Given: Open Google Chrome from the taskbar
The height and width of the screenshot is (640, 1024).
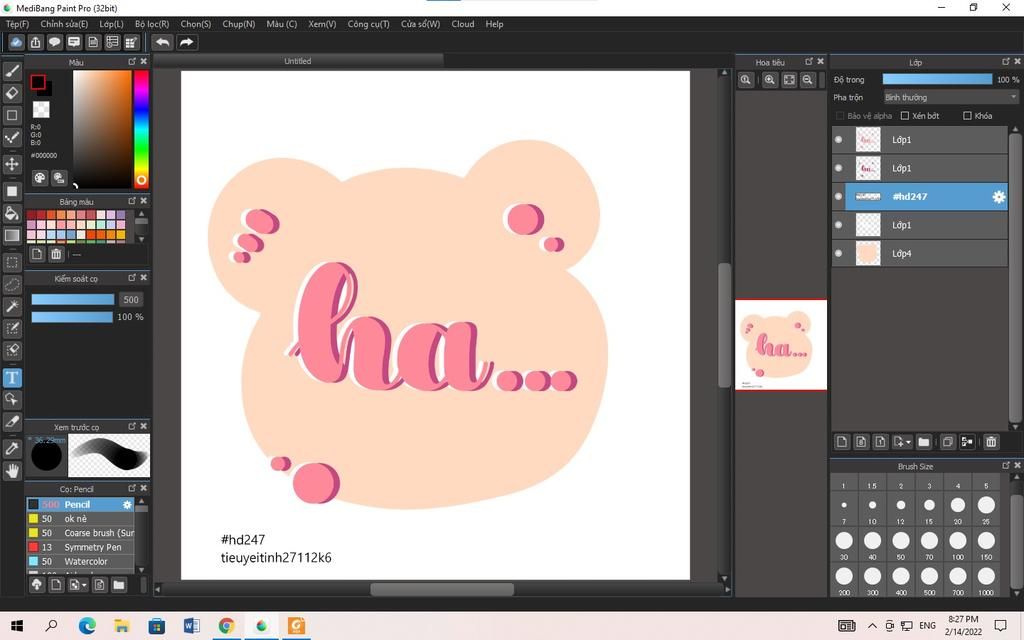Looking at the screenshot, I should [x=226, y=626].
